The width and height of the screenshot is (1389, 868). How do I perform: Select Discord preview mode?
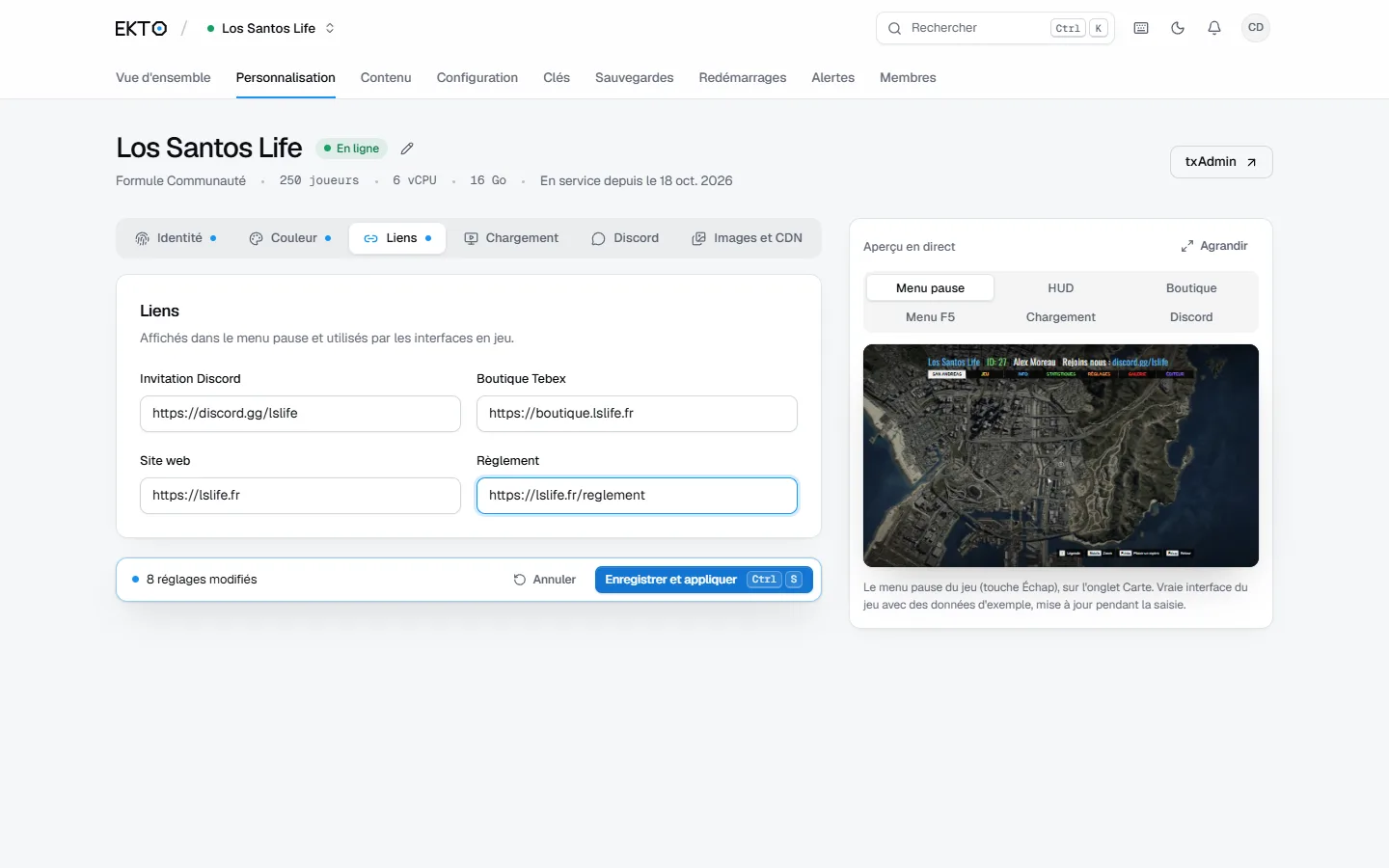pyautogui.click(x=1191, y=317)
